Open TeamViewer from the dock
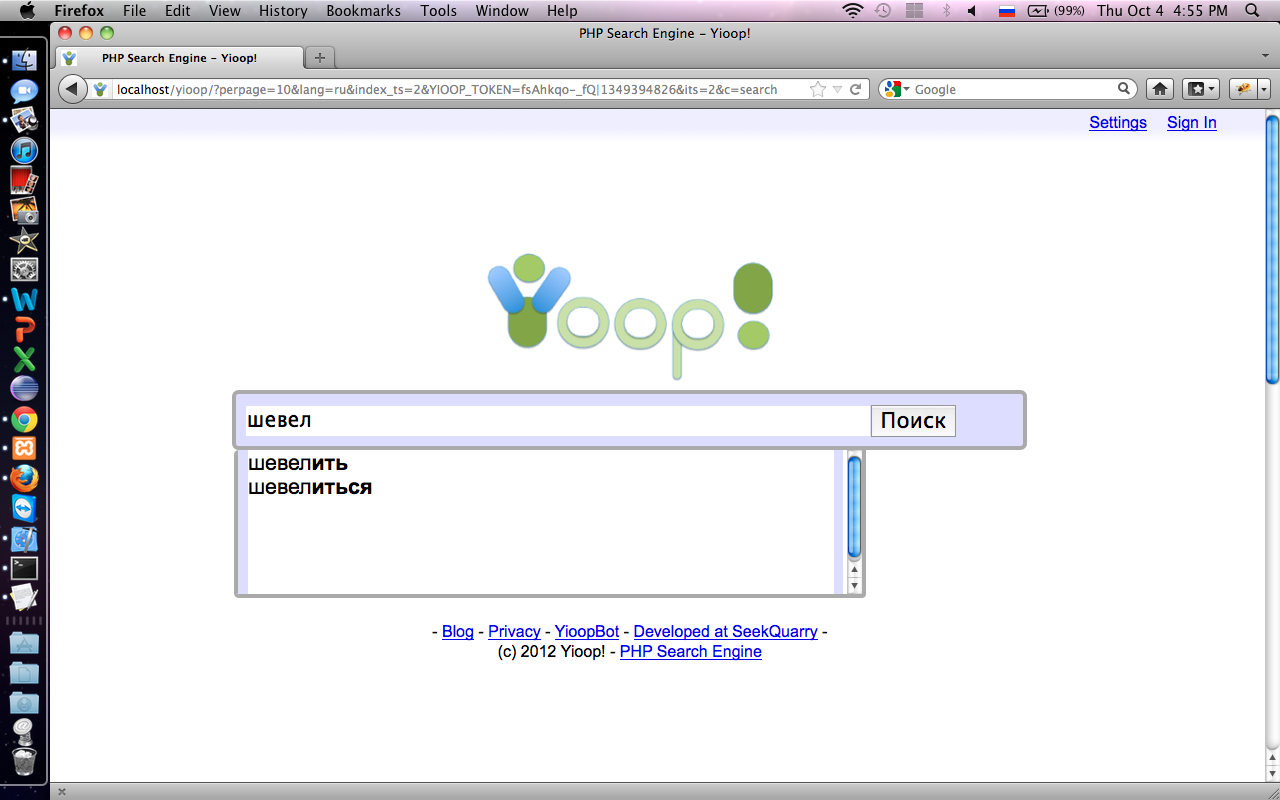The width and height of the screenshot is (1280, 800). click(24, 508)
